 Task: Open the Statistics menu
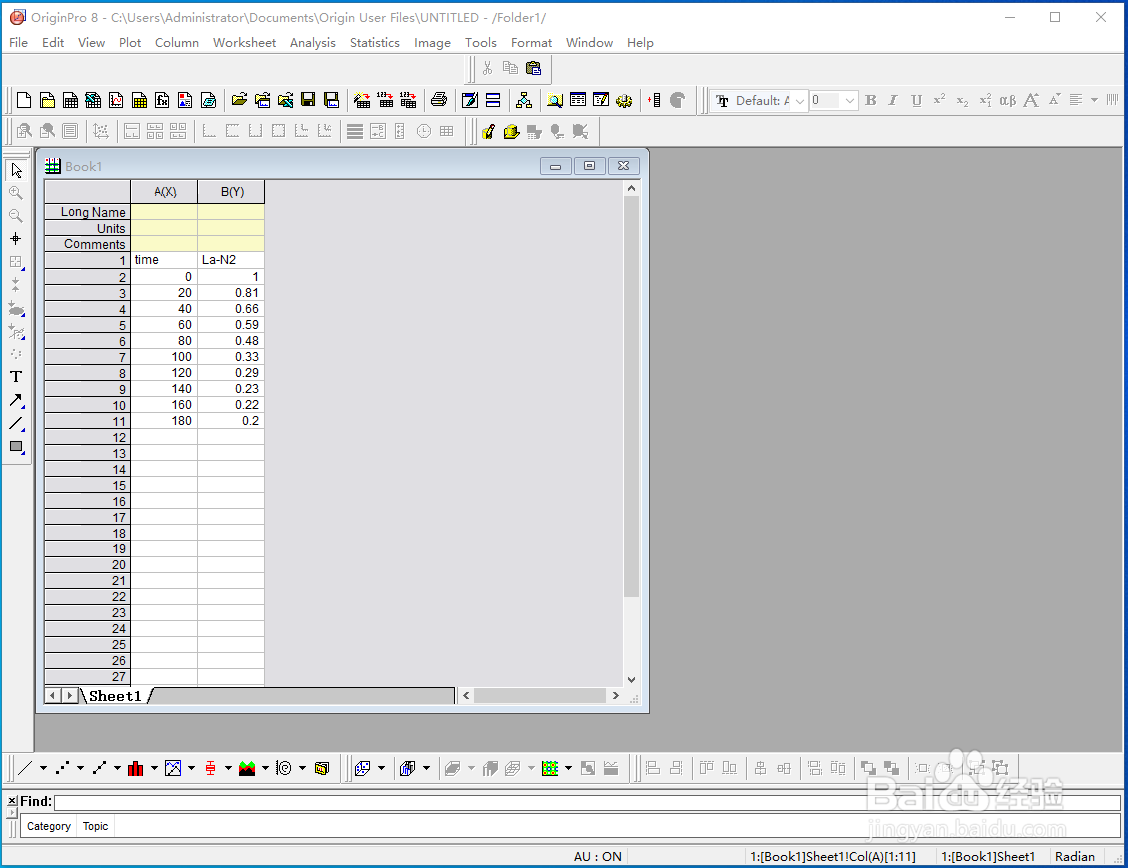374,42
